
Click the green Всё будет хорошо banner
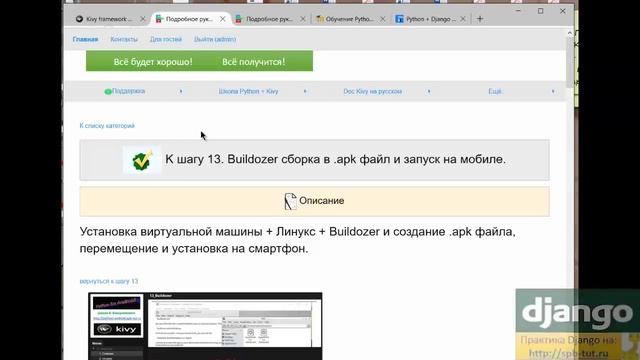click(x=199, y=61)
